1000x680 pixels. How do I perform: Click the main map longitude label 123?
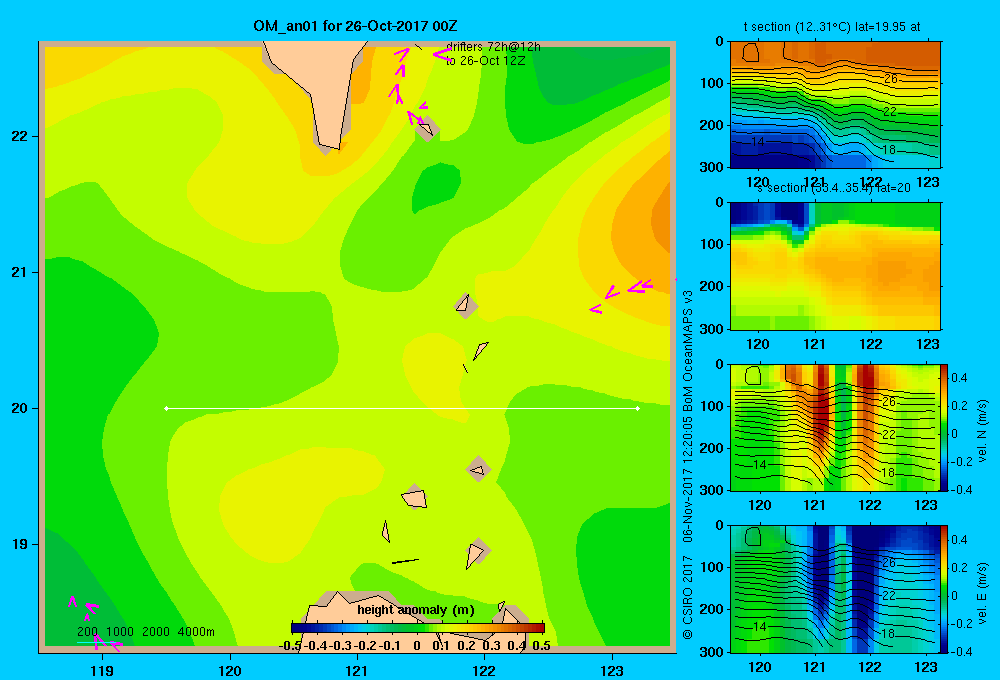pos(612,670)
